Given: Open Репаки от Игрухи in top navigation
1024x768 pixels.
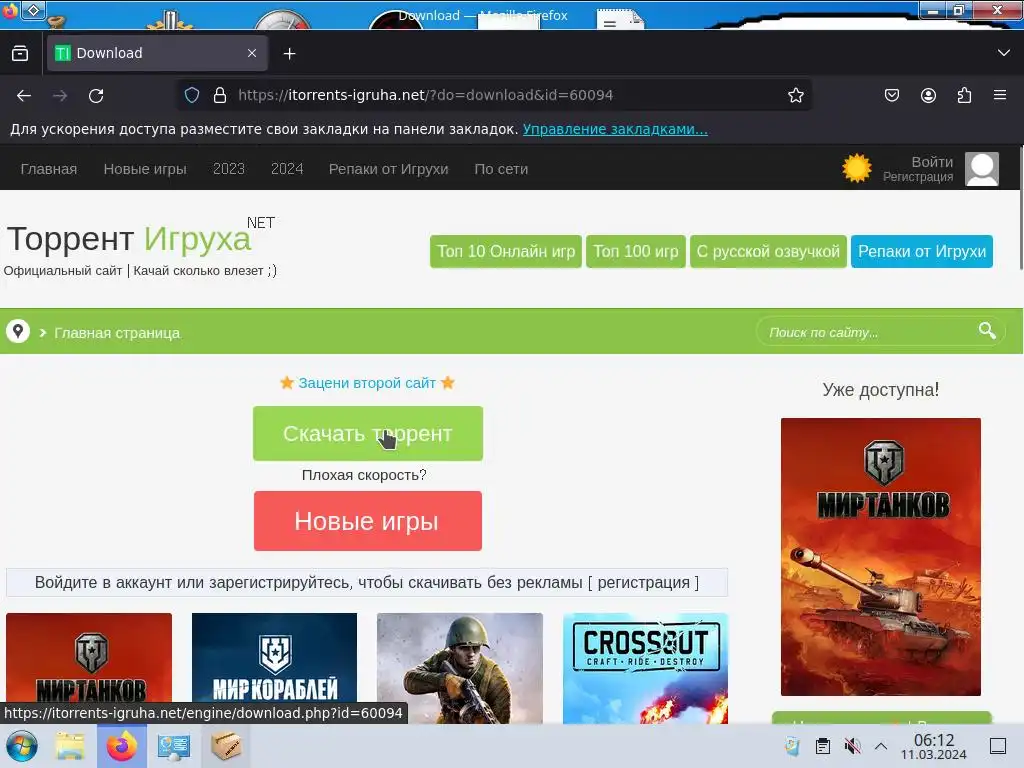Looking at the screenshot, I should pyautogui.click(x=389, y=169).
